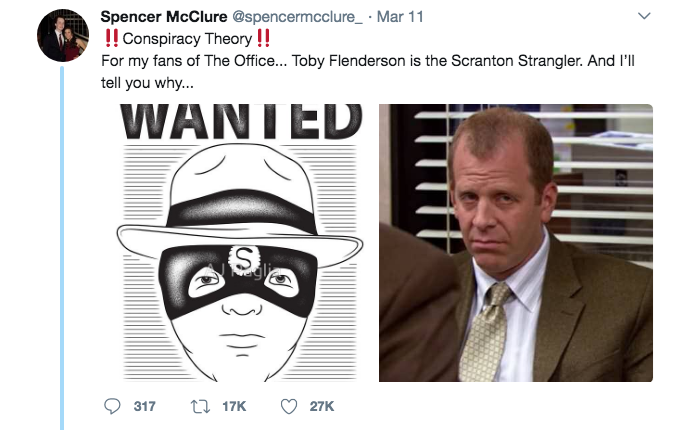Click the 27K likes count
This screenshot has width=692, height=430.
[x=322, y=405]
